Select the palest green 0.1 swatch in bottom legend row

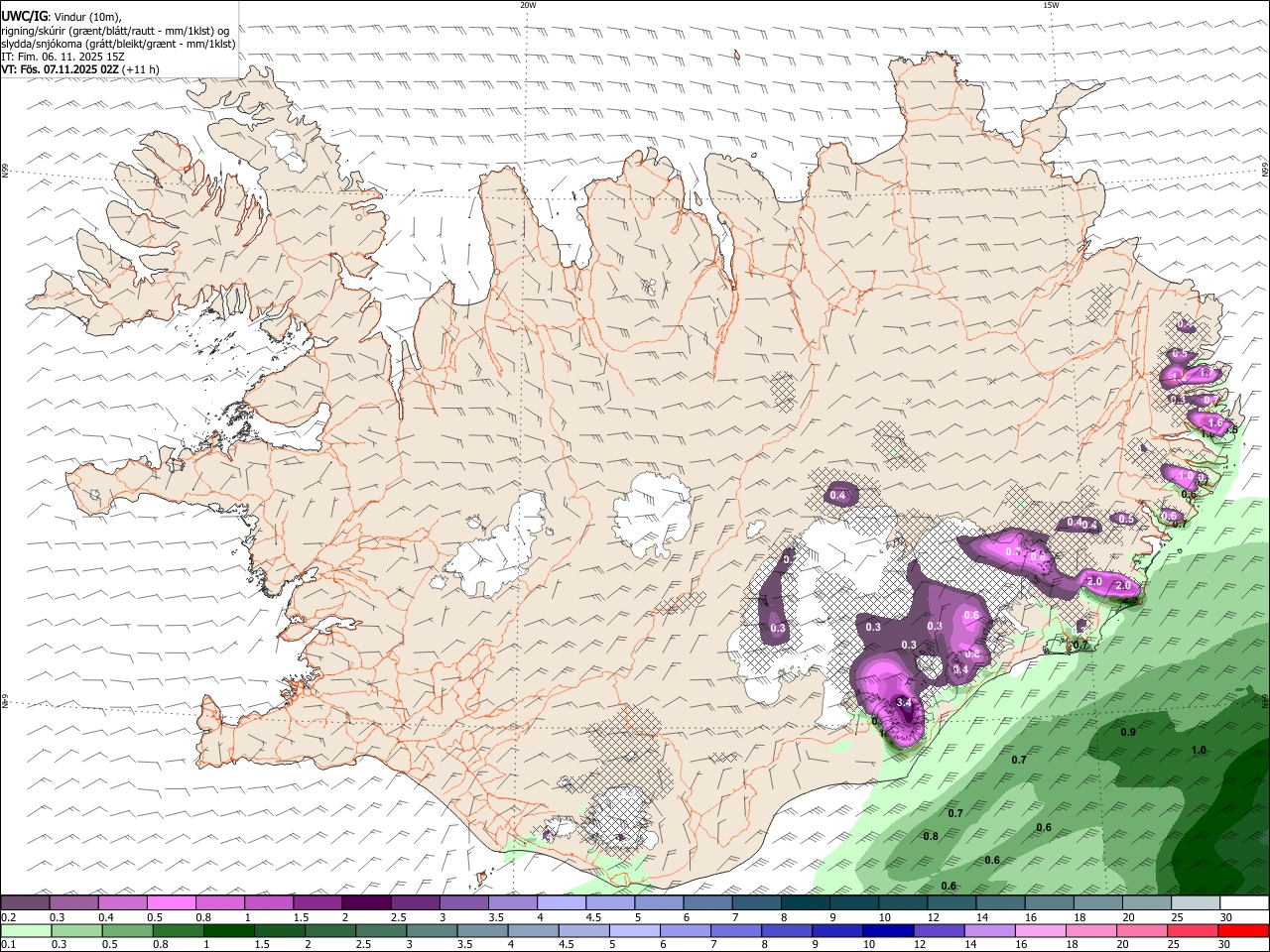pos(26,931)
